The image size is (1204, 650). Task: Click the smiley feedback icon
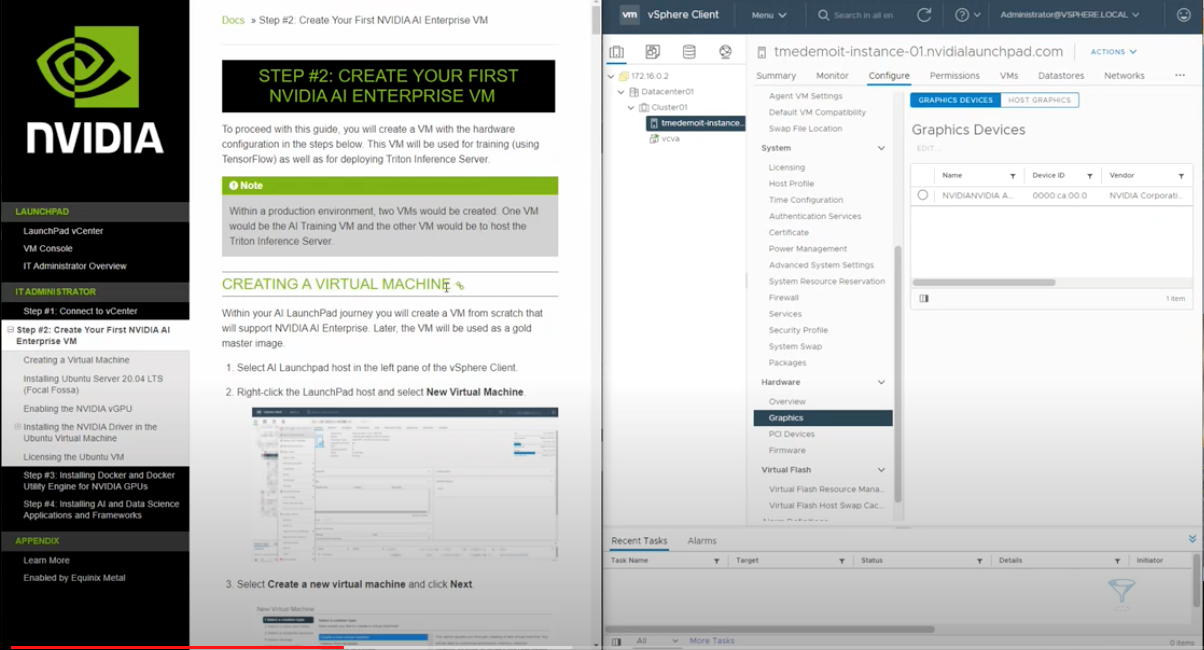(x=1183, y=15)
